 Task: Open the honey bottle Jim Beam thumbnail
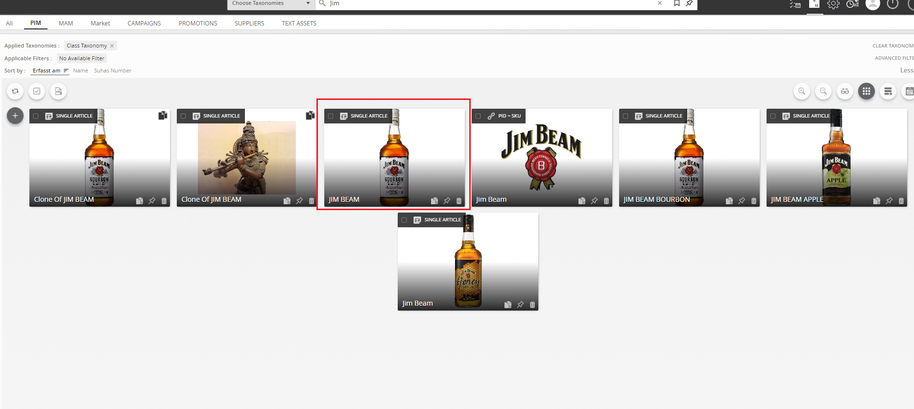tap(468, 261)
